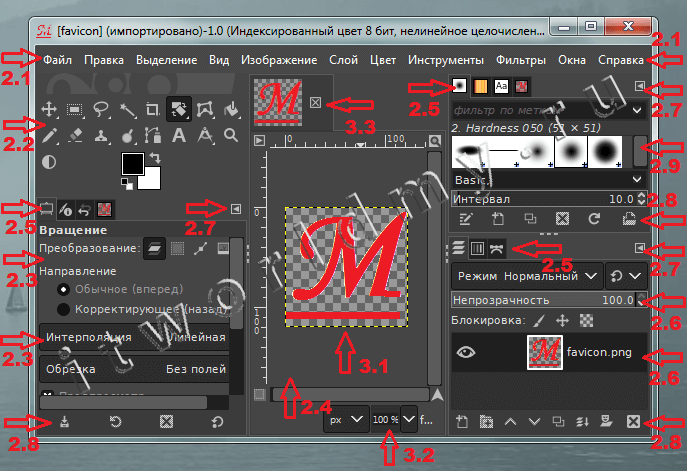The height and width of the screenshot is (471, 687).
Task: Pick the Pencil drawing tool
Action: click(50, 136)
